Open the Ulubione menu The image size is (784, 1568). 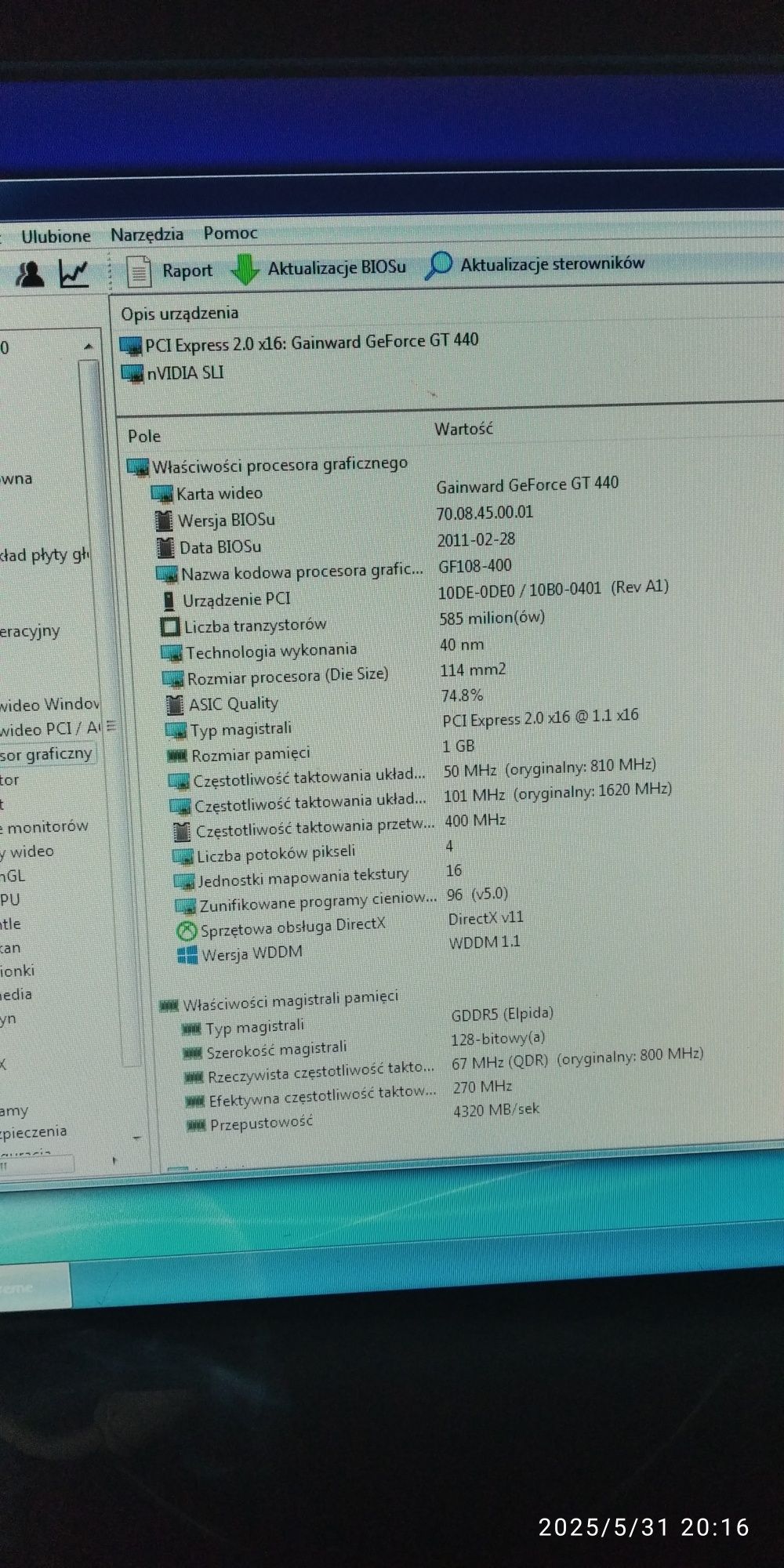click(x=56, y=236)
